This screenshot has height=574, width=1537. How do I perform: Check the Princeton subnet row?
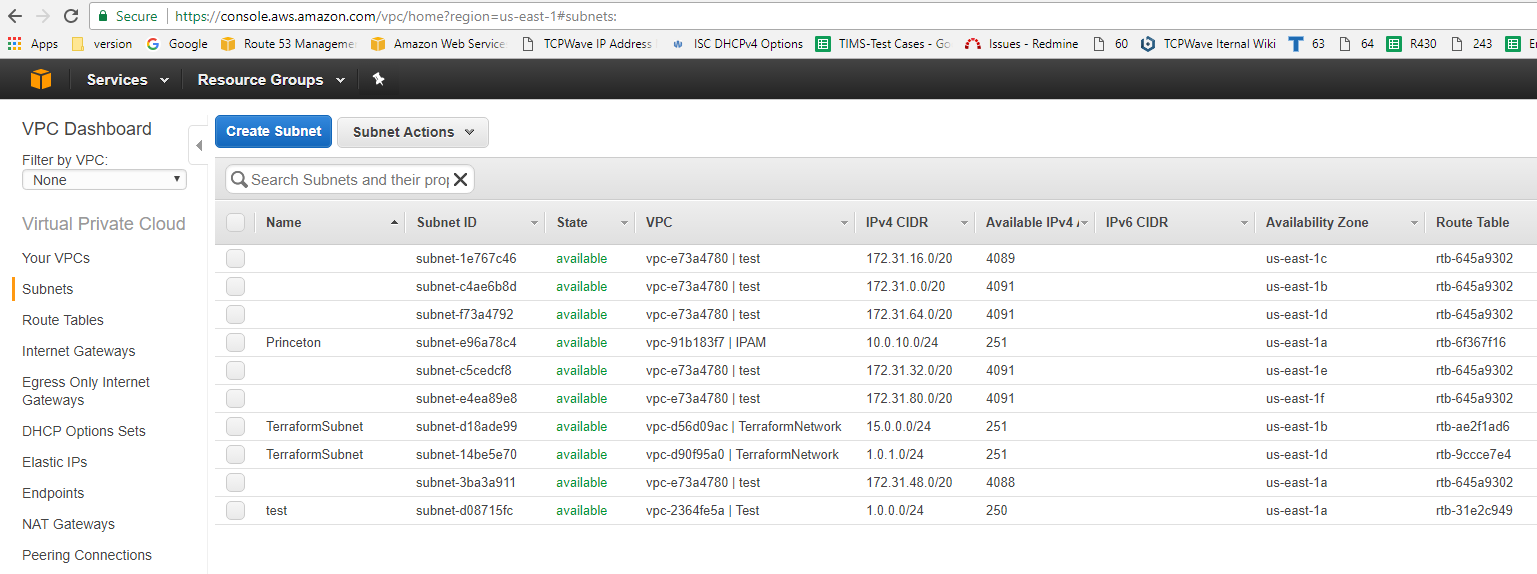point(235,342)
